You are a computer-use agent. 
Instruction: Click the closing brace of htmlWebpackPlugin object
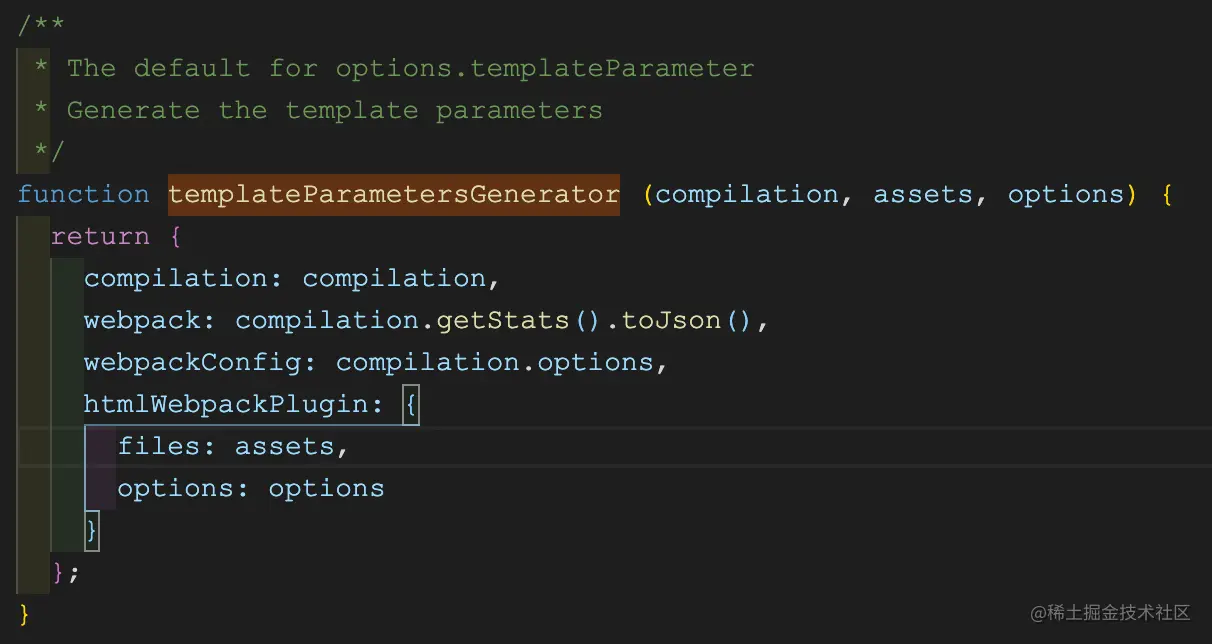tap(92, 529)
